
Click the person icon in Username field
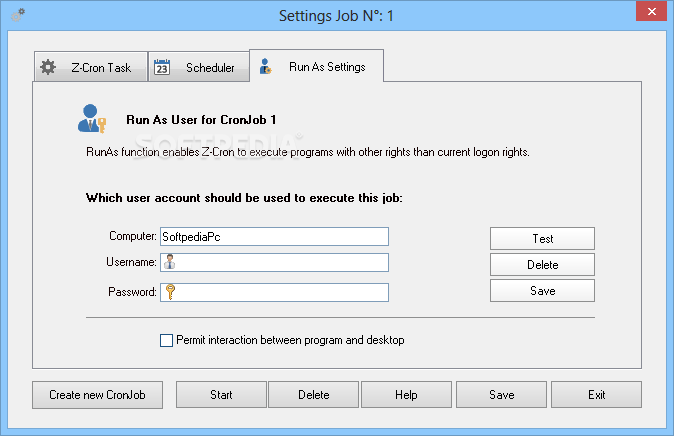[x=170, y=262]
